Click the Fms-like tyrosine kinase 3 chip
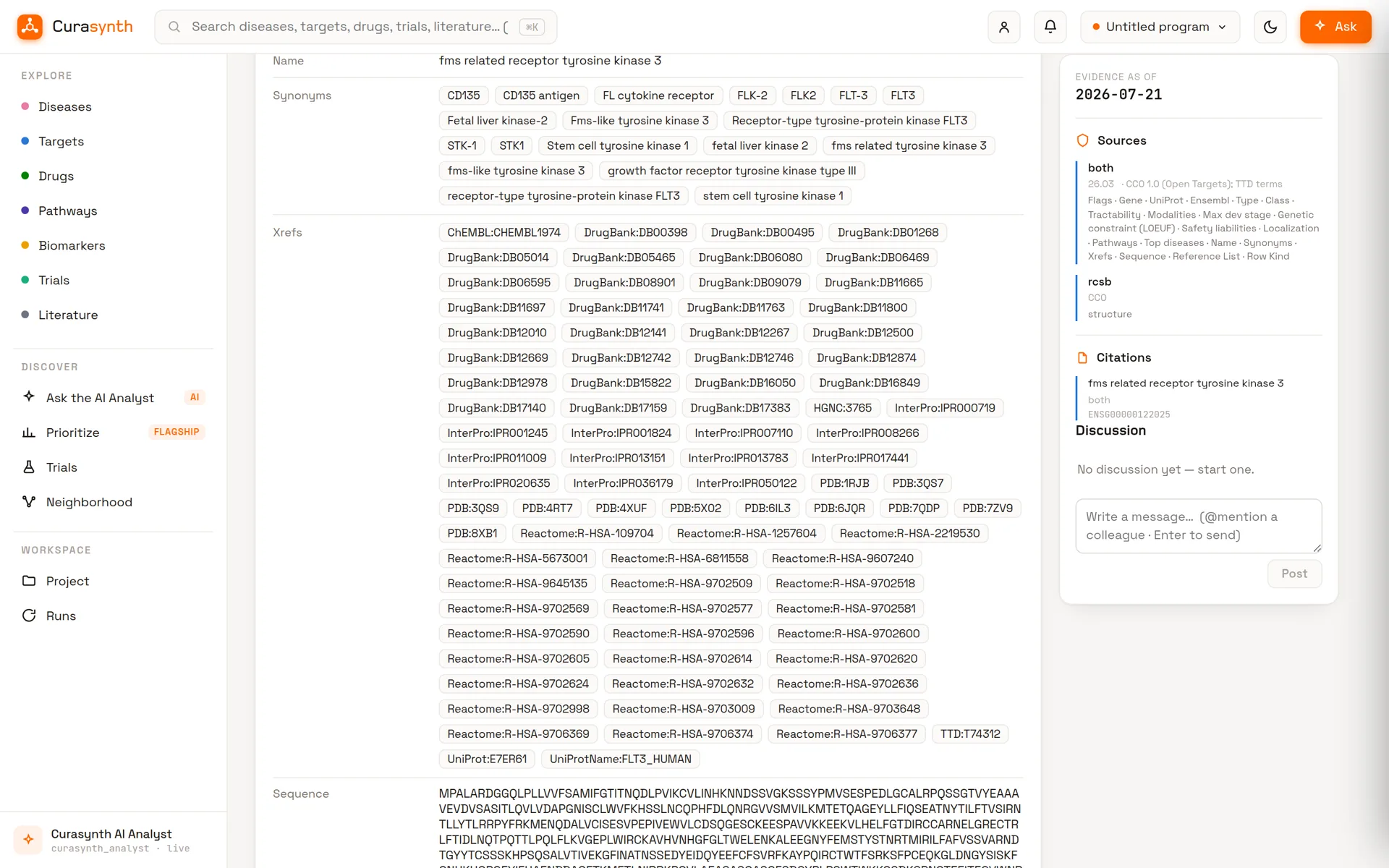Viewport: 1389px width, 868px height. click(640, 121)
